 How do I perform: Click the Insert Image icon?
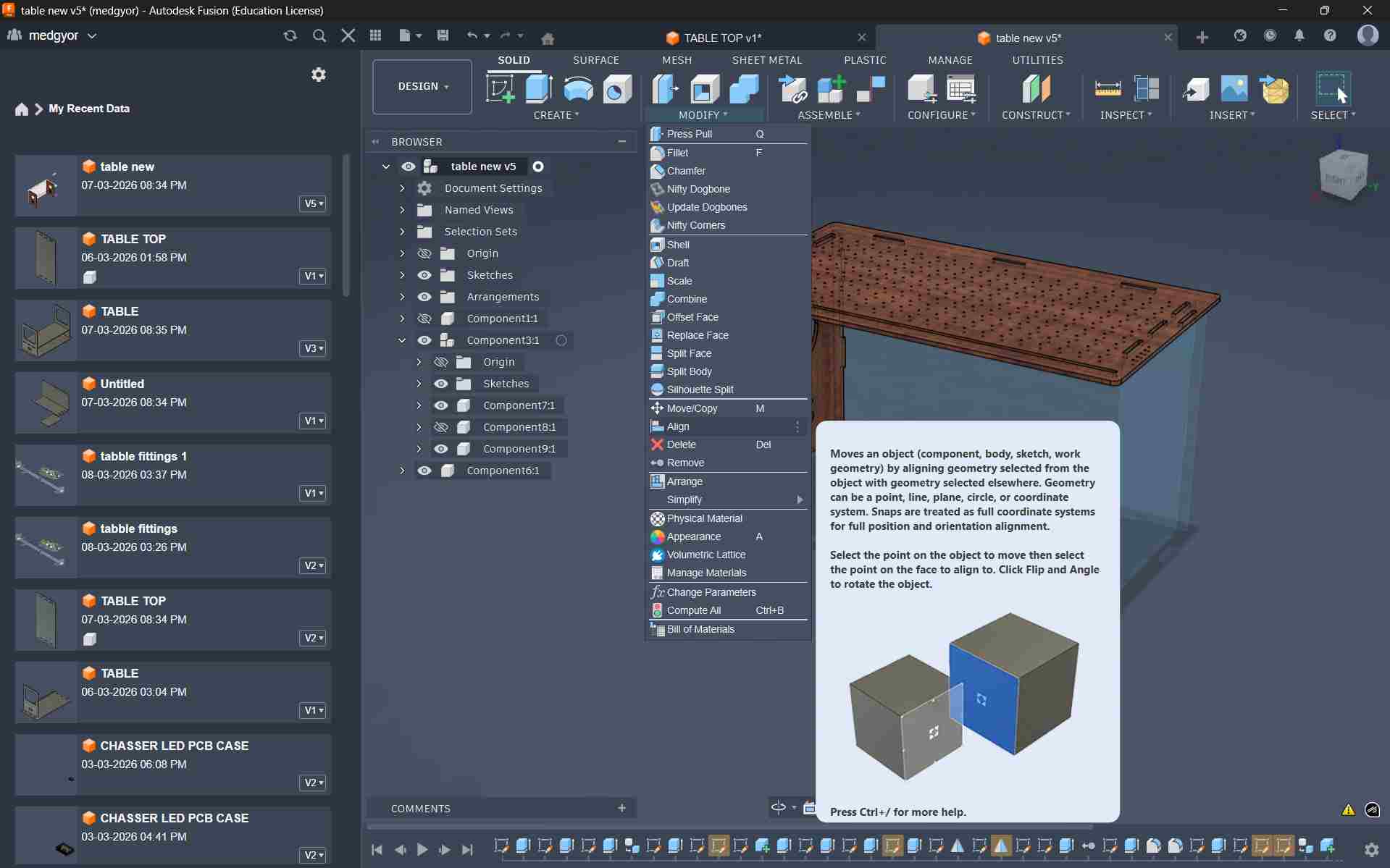tap(1234, 89)
